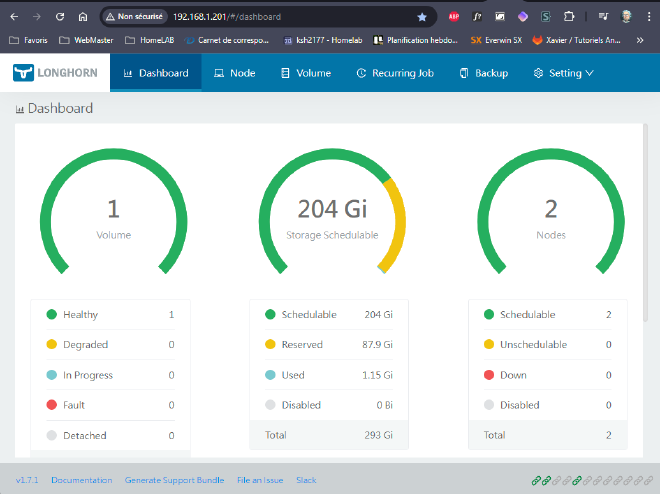Open the Dashboard tab
Image resolution: width=660 pixels, height=494 pixels.
[156, 73]
